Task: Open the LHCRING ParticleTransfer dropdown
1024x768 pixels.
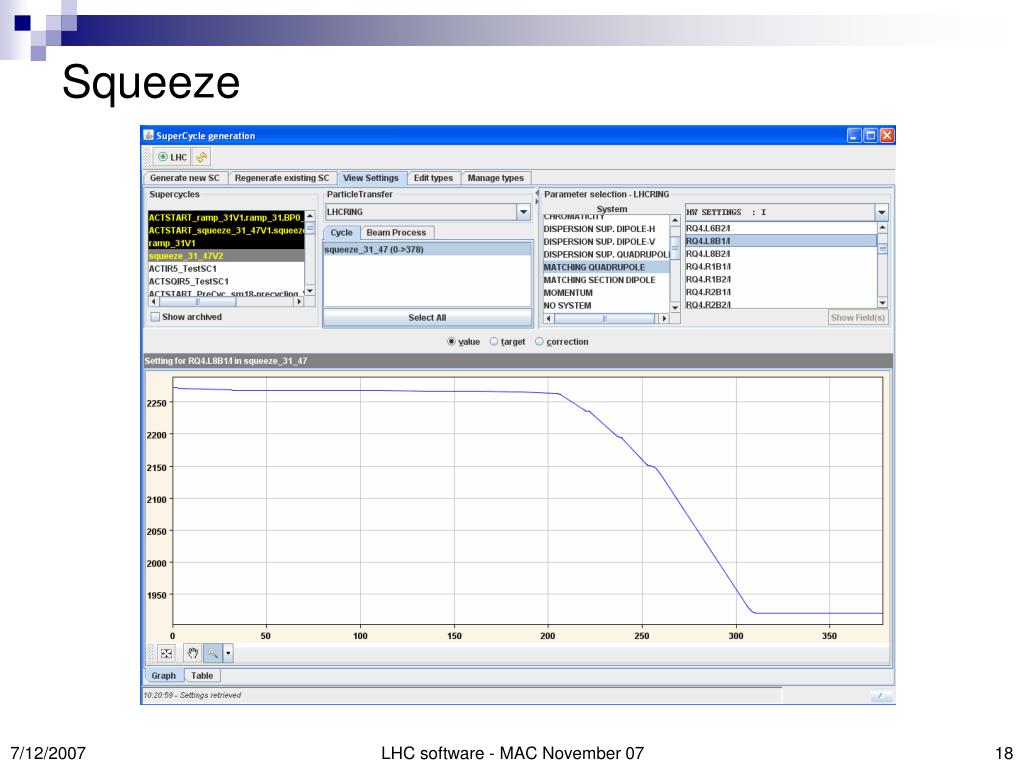Action: tap(523, 212)
